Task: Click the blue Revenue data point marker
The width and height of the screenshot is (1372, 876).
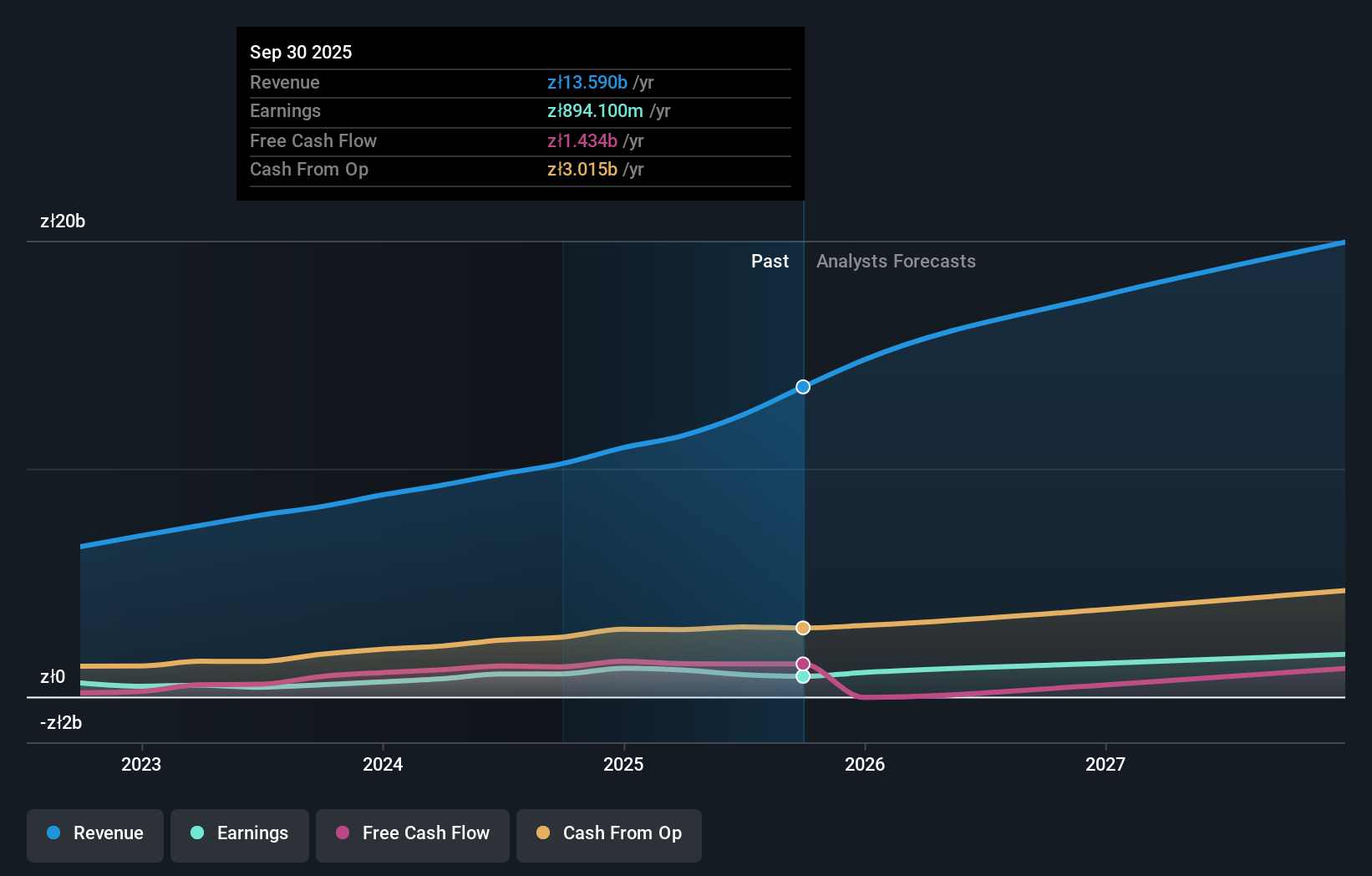Action: pyautogui.click(x=802, y=386)
